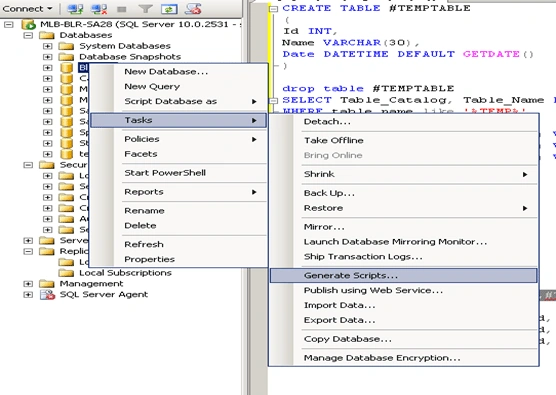Choose Refresh from context menu
Viewport: 556px width, 395px height.
coord(178,244)
